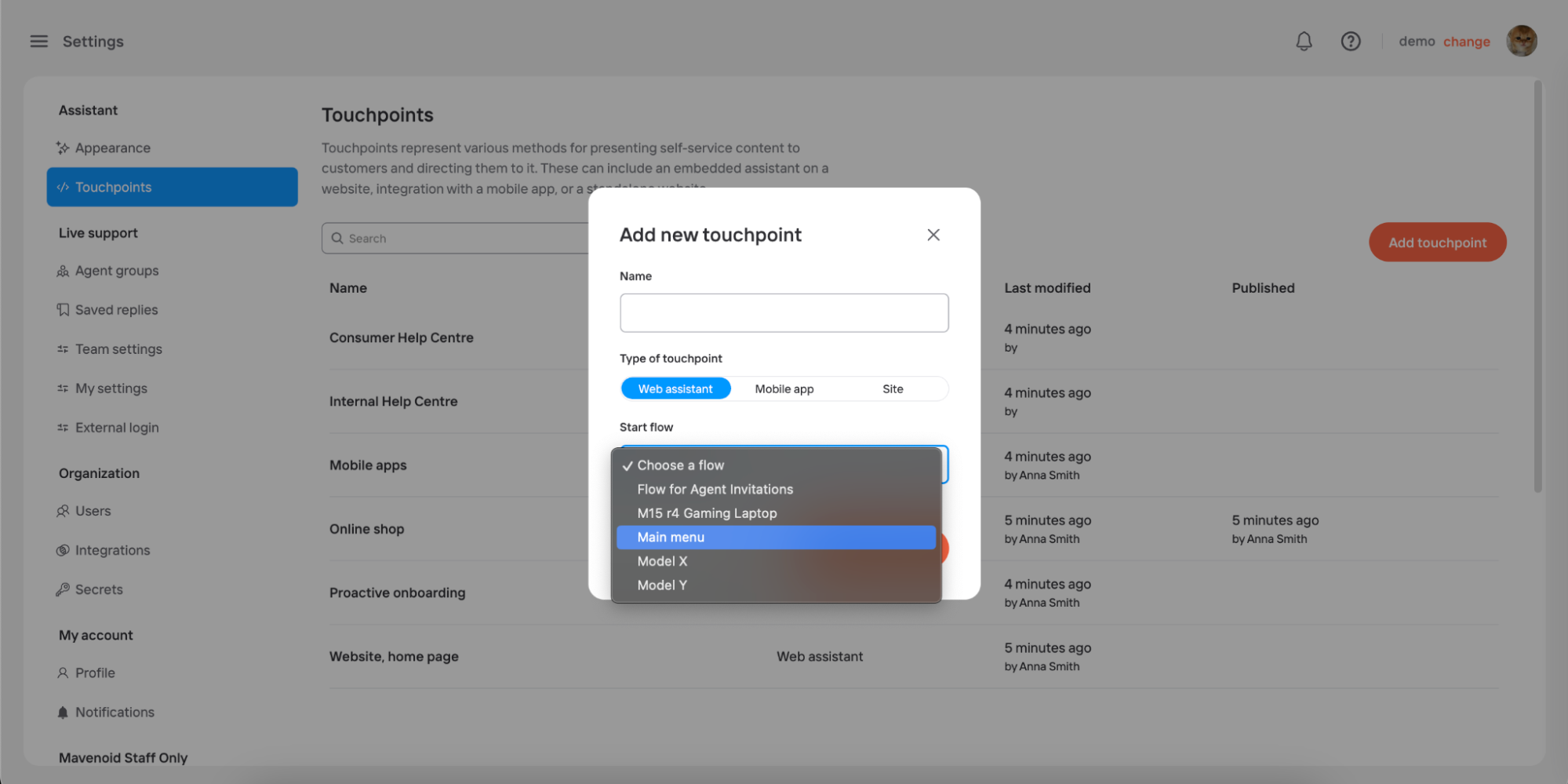
Task: Click Web assistant cell of Website row
Action: click(x=820, y=656)
